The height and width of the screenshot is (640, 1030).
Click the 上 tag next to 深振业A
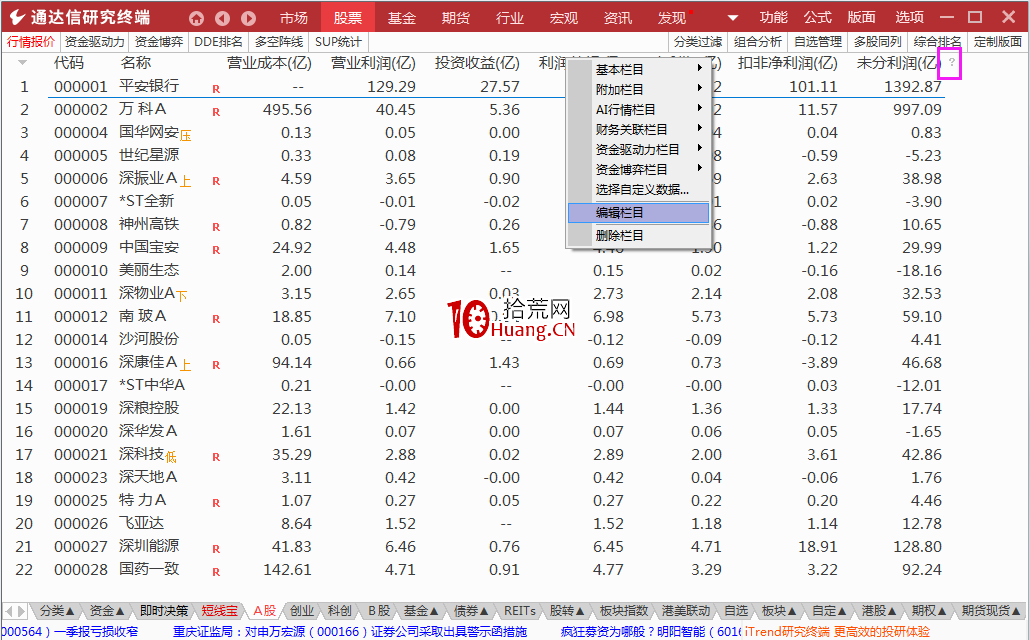tap(185, 181)
